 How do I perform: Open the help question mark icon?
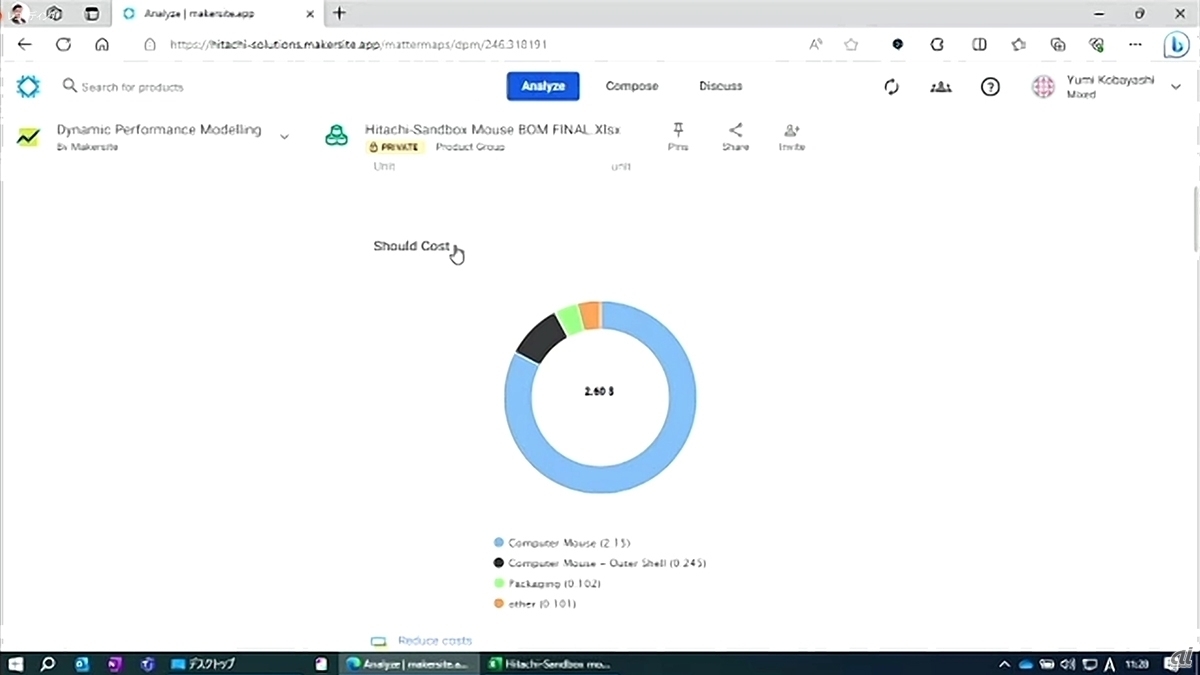[990, 87]
